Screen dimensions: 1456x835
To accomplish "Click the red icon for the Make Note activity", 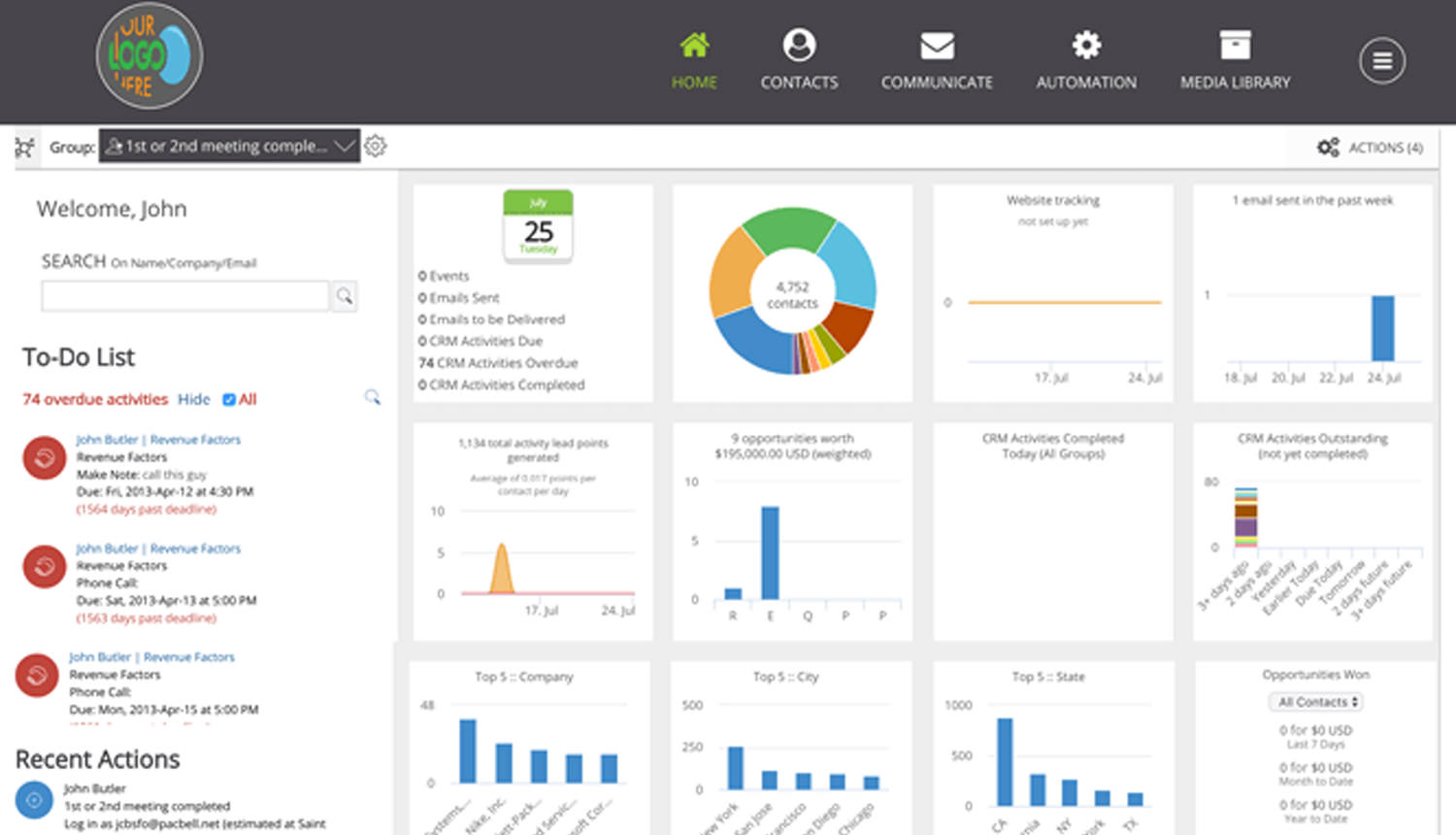I will (45, 458).
